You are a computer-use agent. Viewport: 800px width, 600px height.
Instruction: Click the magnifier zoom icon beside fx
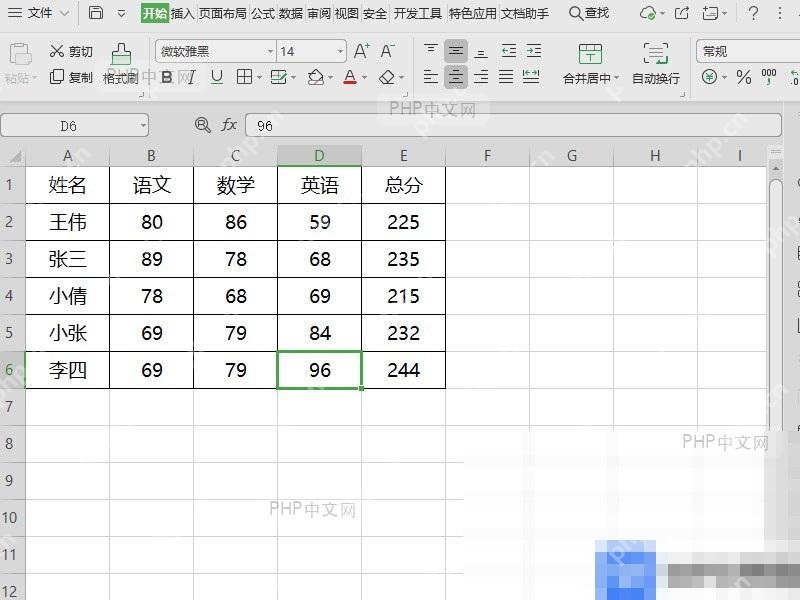[203, 125]
